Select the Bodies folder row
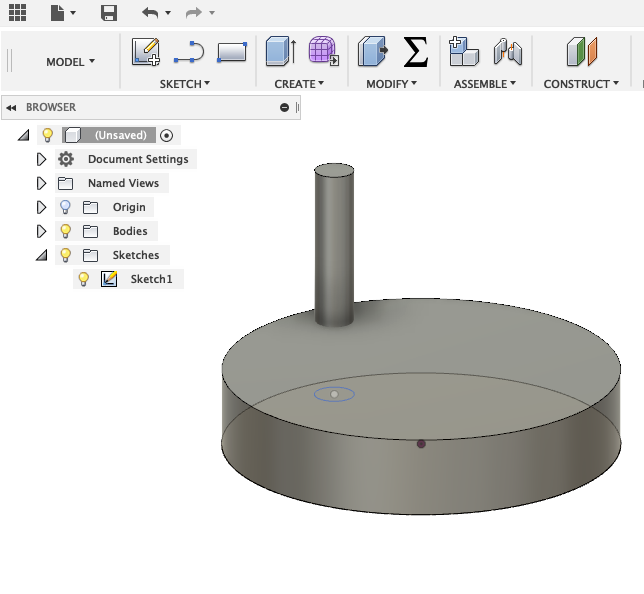 click(x=106, y=231)
